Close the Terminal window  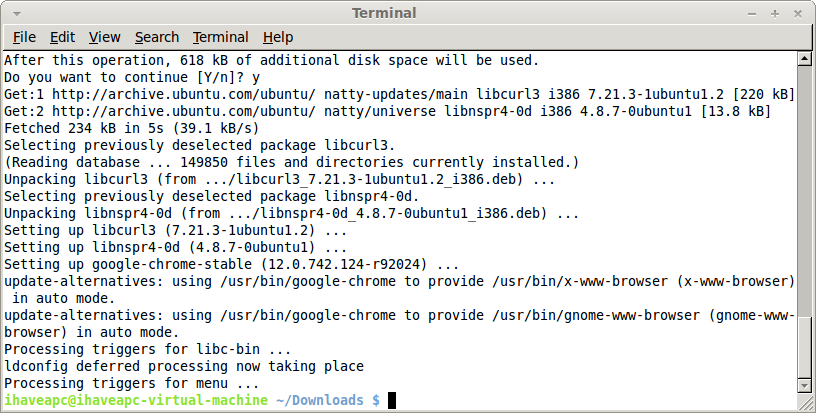coord(798,14)
